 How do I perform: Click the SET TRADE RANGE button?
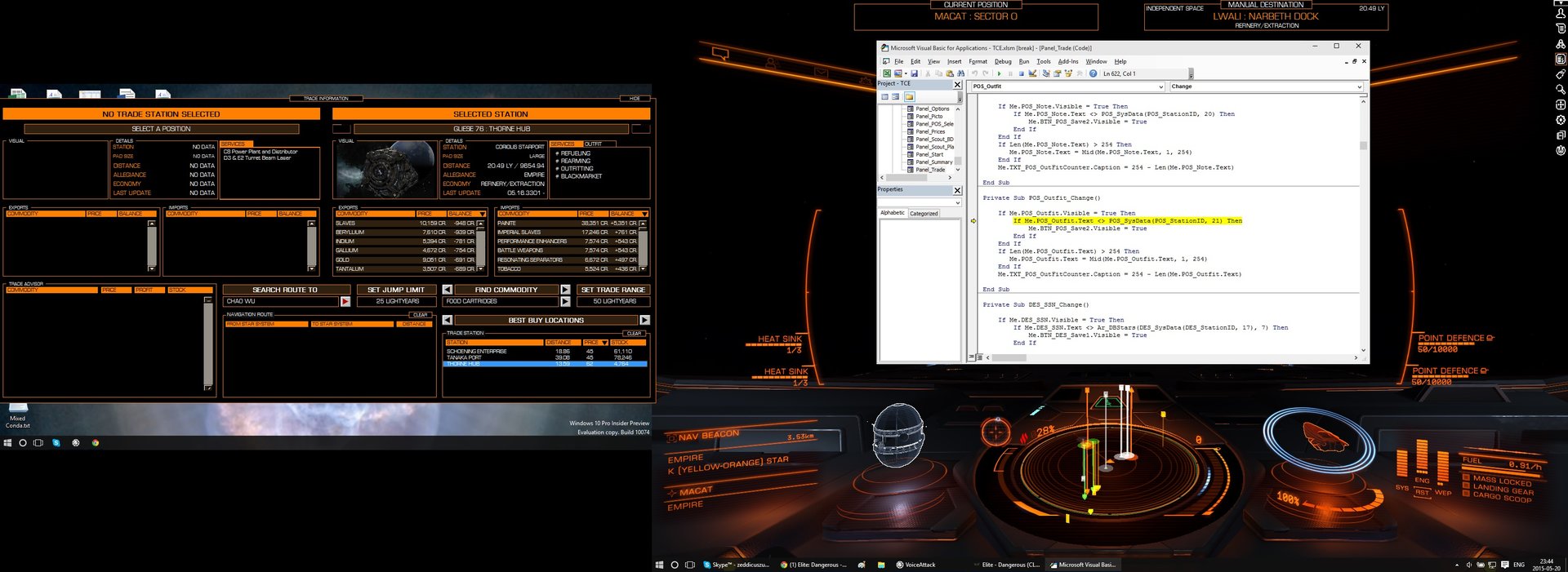click(x=613, y=290)
